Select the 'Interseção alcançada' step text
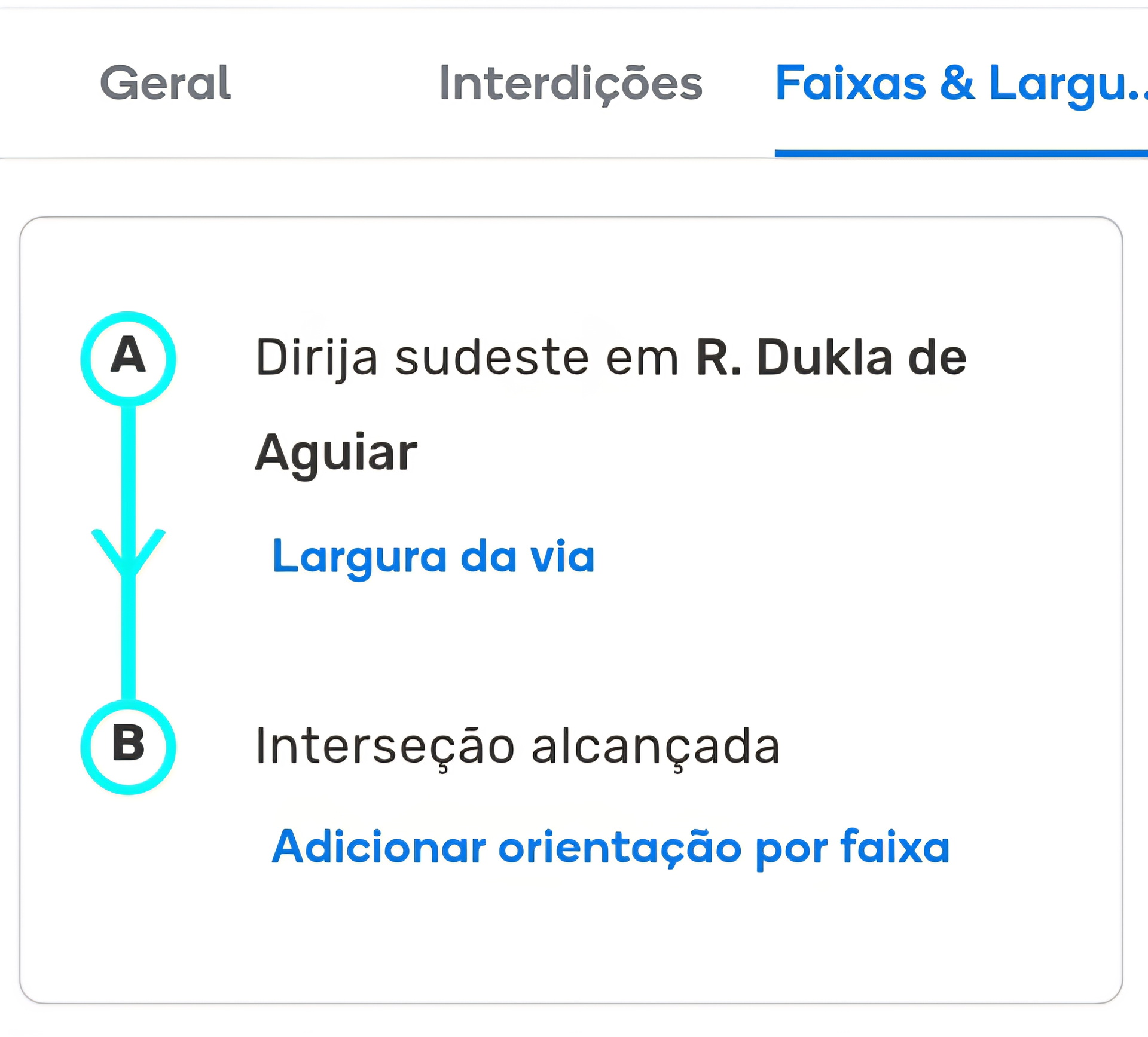 click(x=518, y=747)
